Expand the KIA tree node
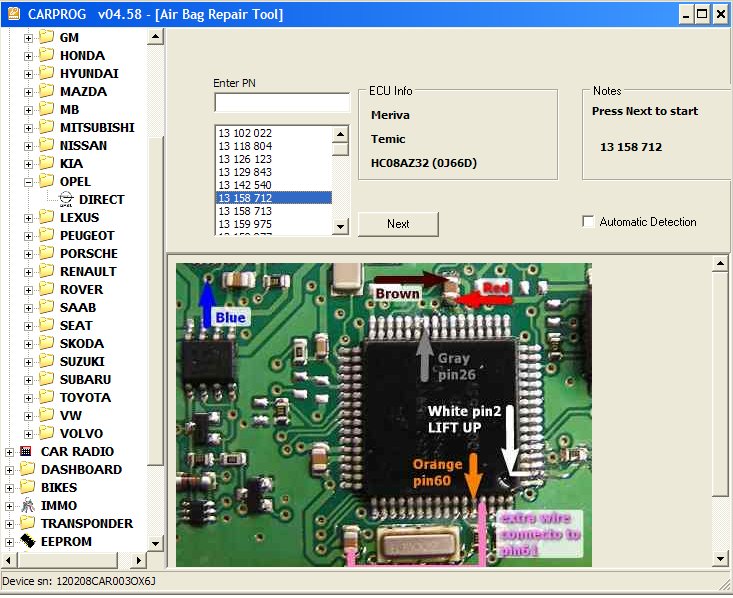 (28, 164)
